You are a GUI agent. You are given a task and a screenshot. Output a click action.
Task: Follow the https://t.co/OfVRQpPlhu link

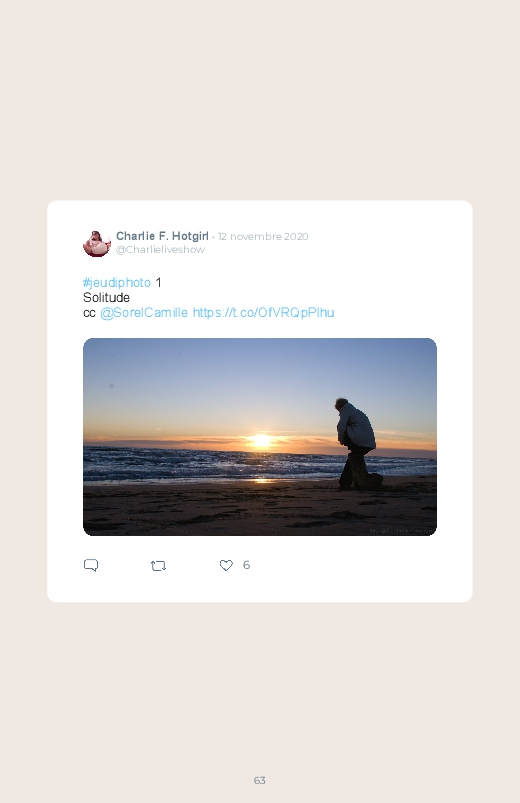click(x=263, y=312)
